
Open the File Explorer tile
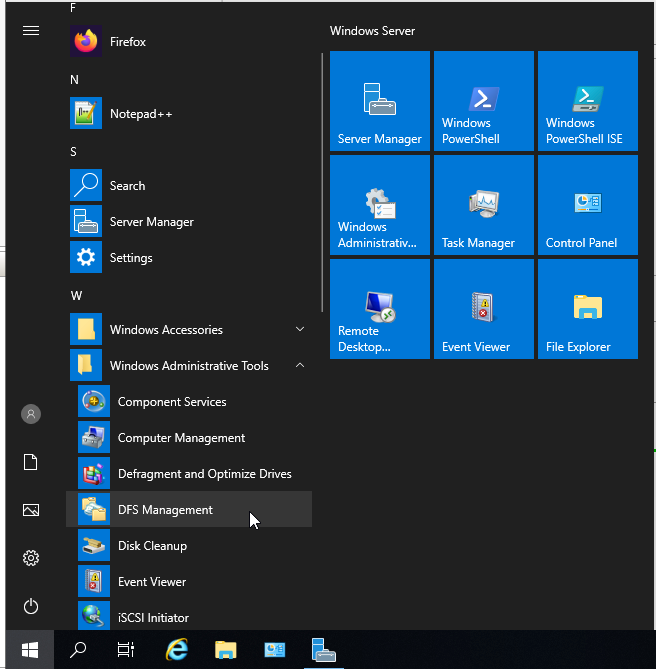coord(588,309)
